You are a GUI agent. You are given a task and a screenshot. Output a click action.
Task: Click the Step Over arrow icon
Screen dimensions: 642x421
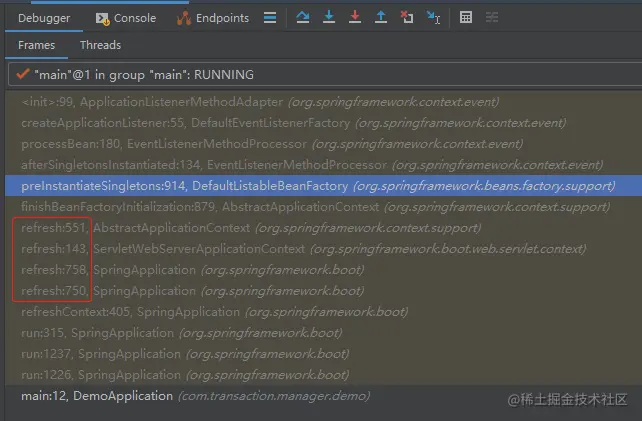(303, 17)
